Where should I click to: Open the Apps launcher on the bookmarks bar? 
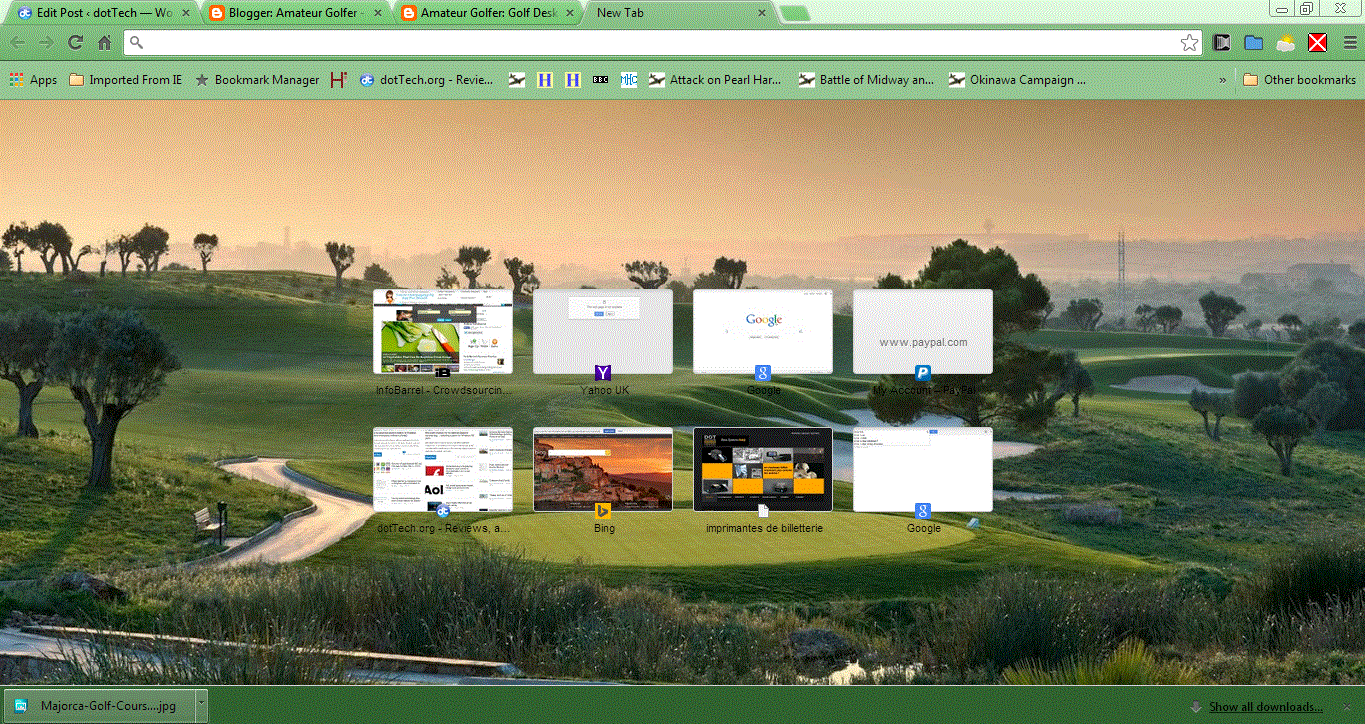click(x=32, y=79)
